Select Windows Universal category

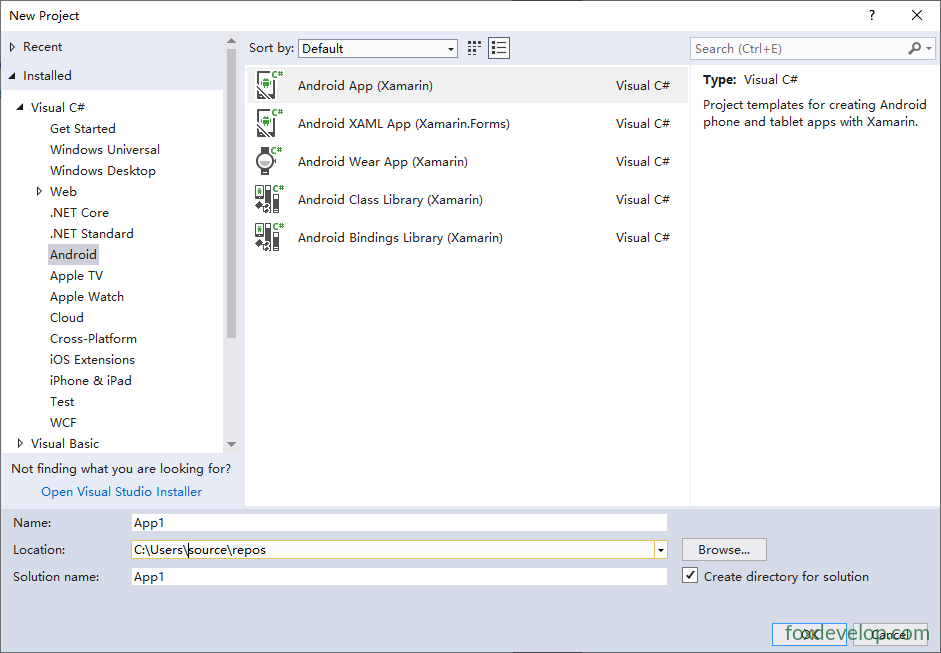[105, 149]
